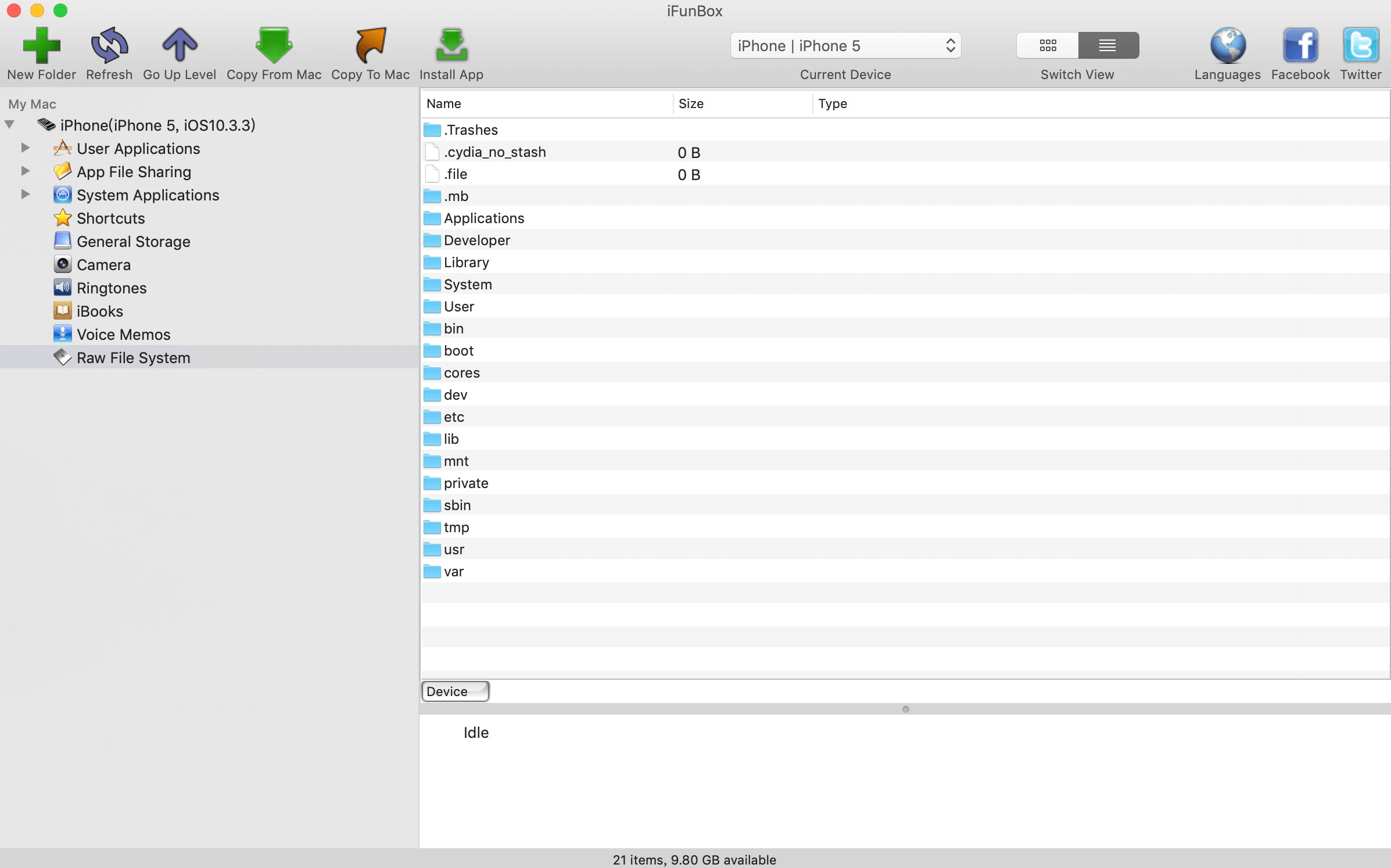Click the split pane divider handle dot
Image resolution: width=1391 pixels, height=868 pixels.
905,709
